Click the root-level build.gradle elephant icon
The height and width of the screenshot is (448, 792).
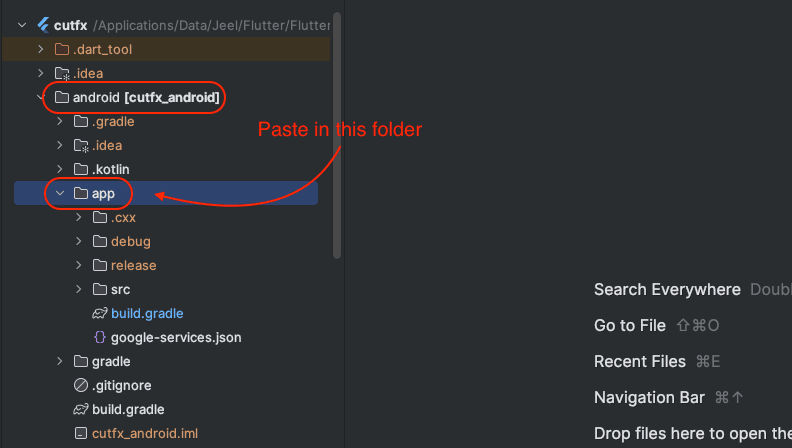[81, 409]
